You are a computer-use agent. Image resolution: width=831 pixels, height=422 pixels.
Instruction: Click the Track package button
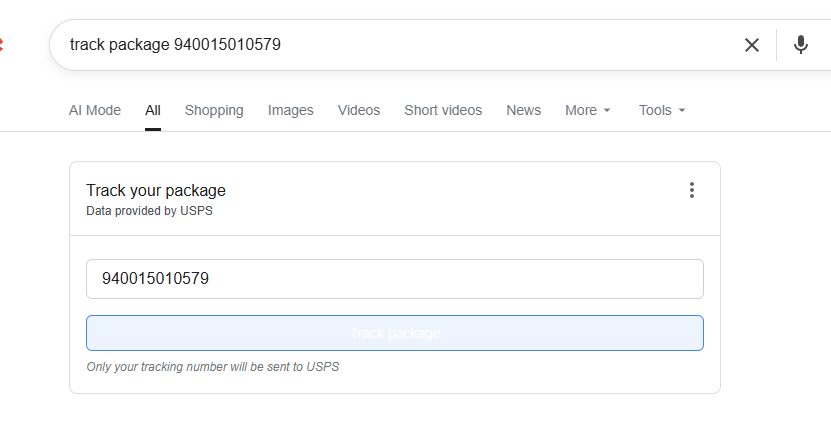tap(395, 333)
